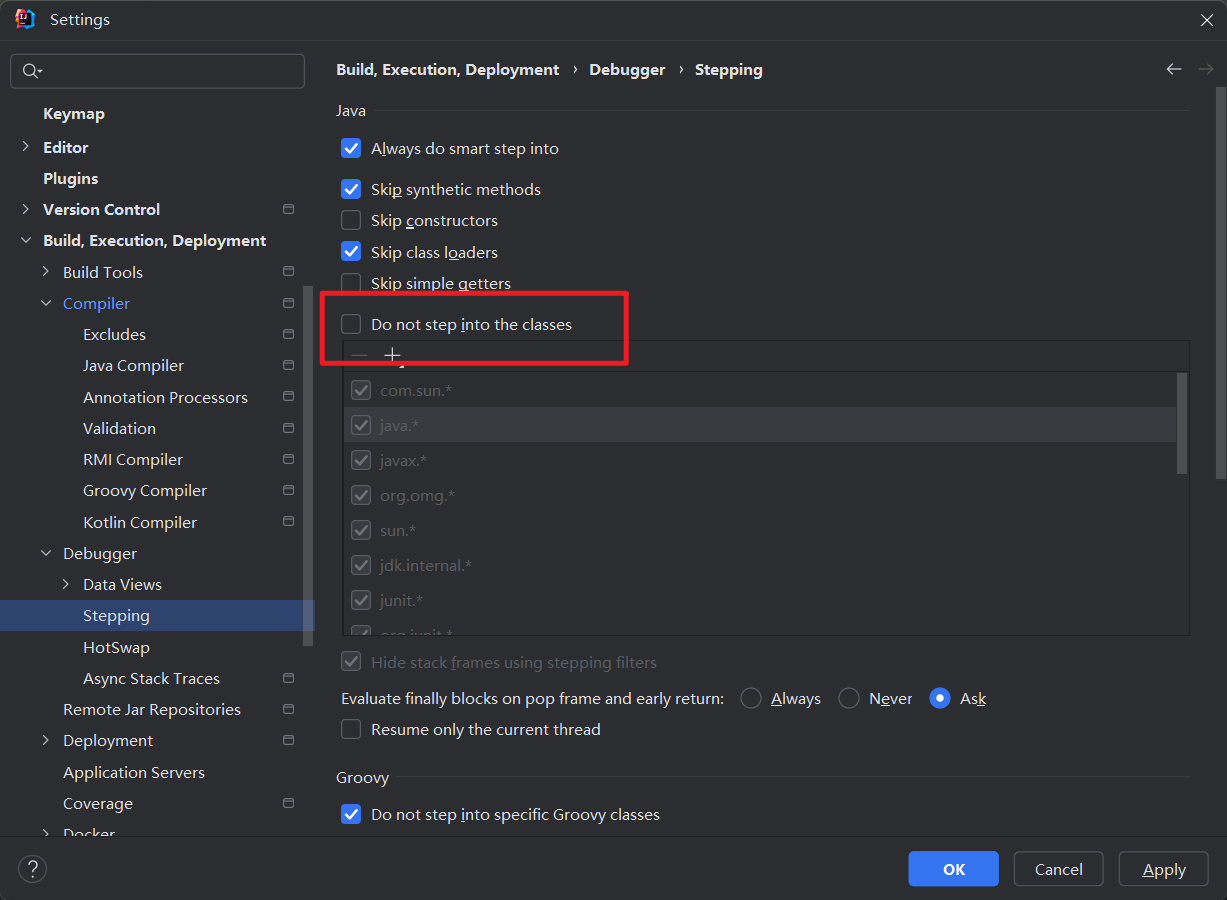Click the add class filter plus icon
This screenshot has height=900, width=1227.
coord(392,355)
